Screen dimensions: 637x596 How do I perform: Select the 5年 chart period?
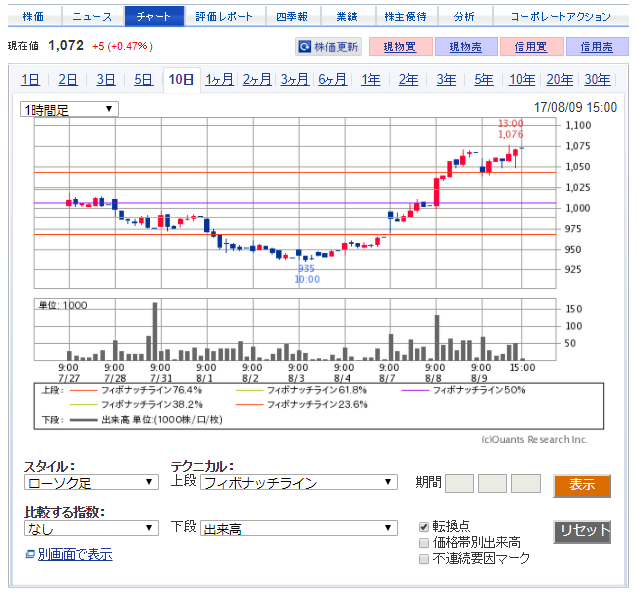pos(484,79)
